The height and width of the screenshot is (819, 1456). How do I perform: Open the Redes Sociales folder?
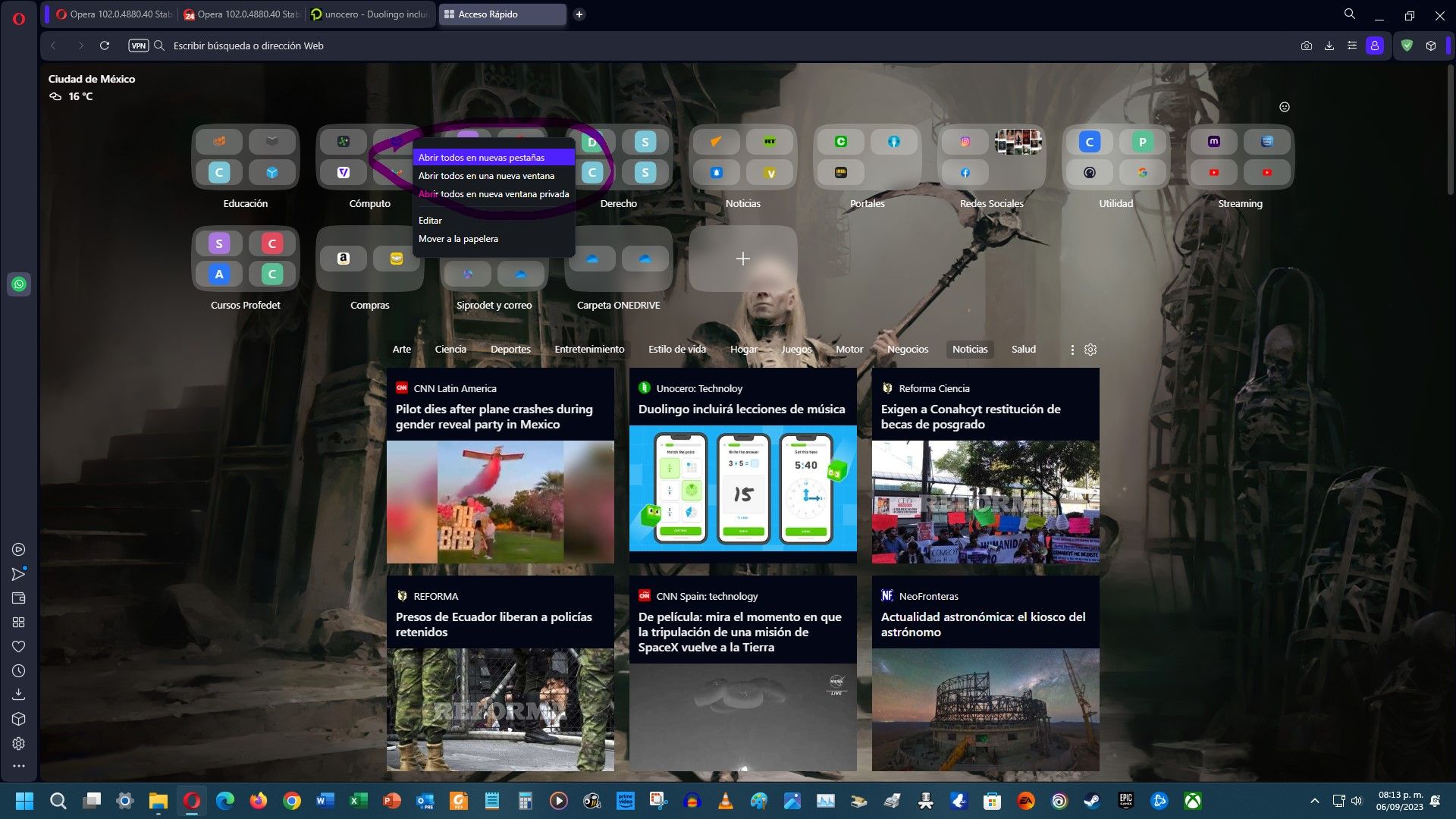coord(992,157)
